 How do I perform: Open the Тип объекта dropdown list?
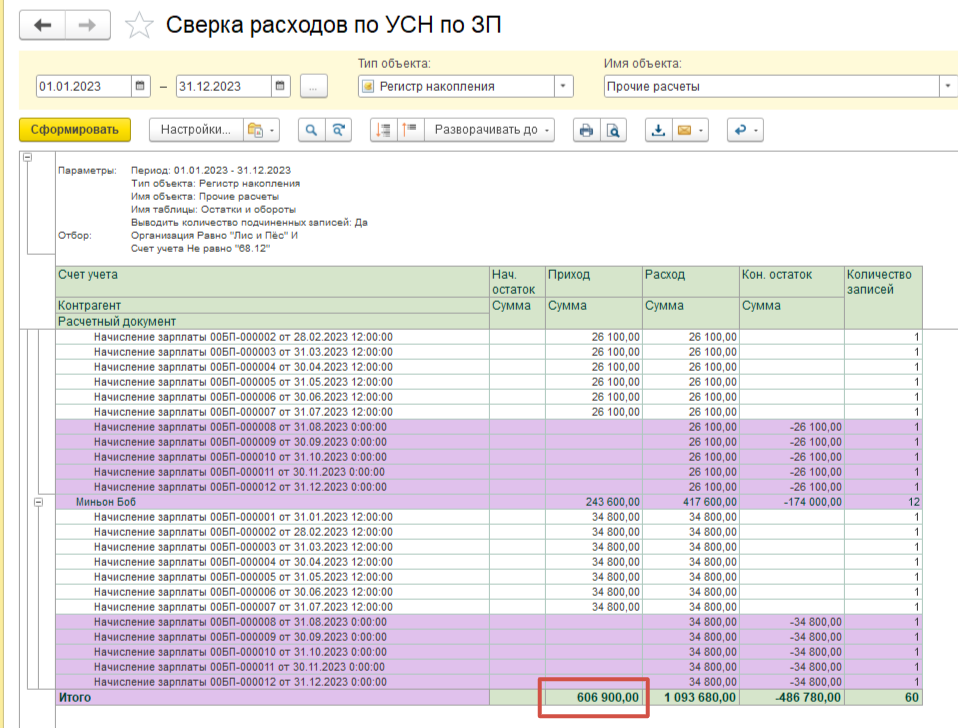point(563,86)
